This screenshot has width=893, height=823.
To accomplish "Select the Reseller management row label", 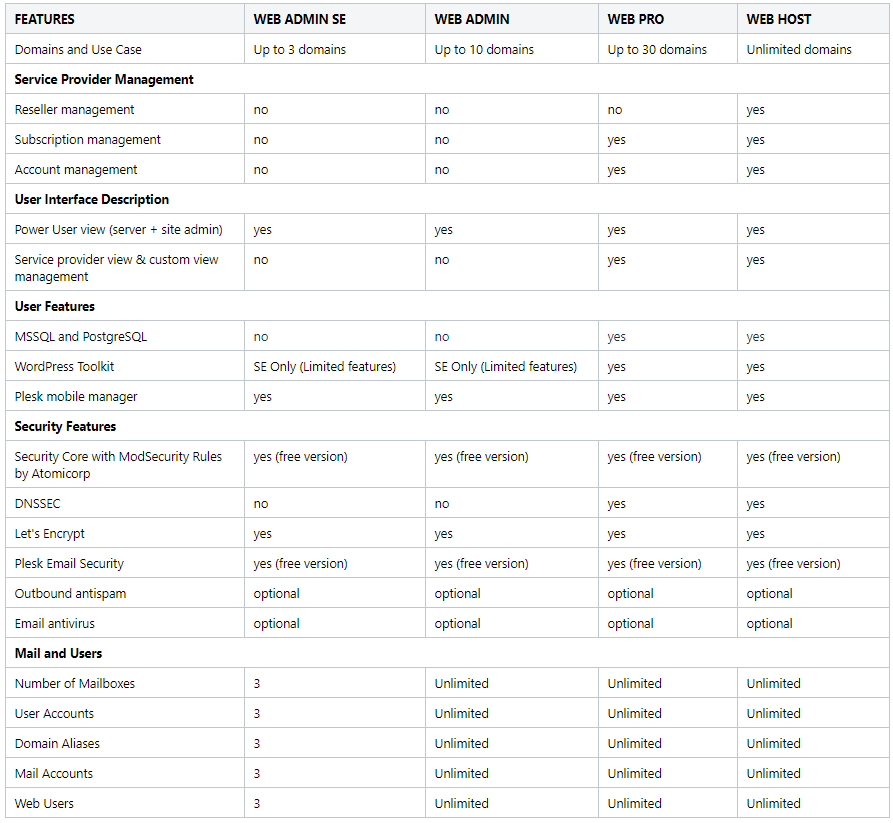I will click(75, 109).
